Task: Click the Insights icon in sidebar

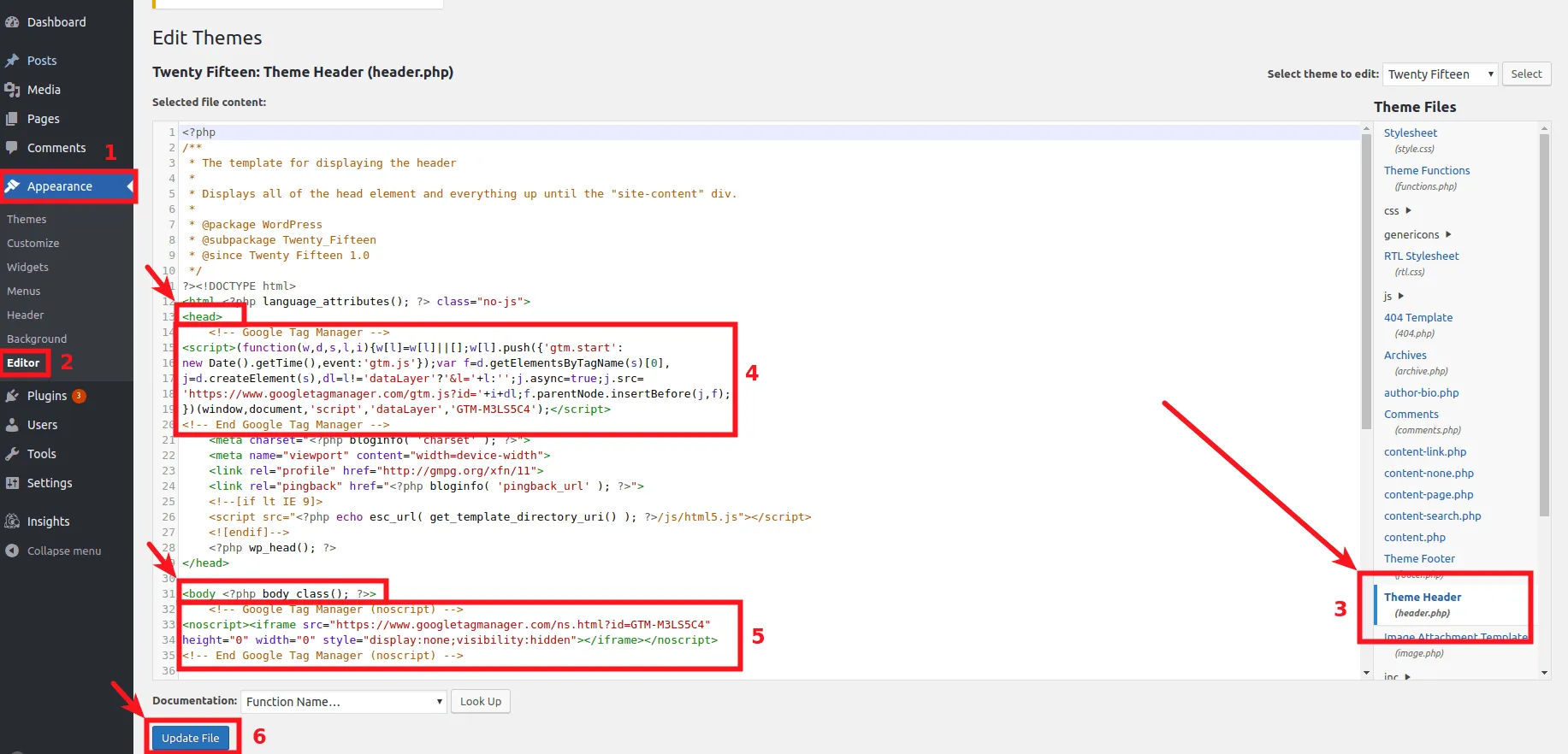Action: [x=12, y=521]
